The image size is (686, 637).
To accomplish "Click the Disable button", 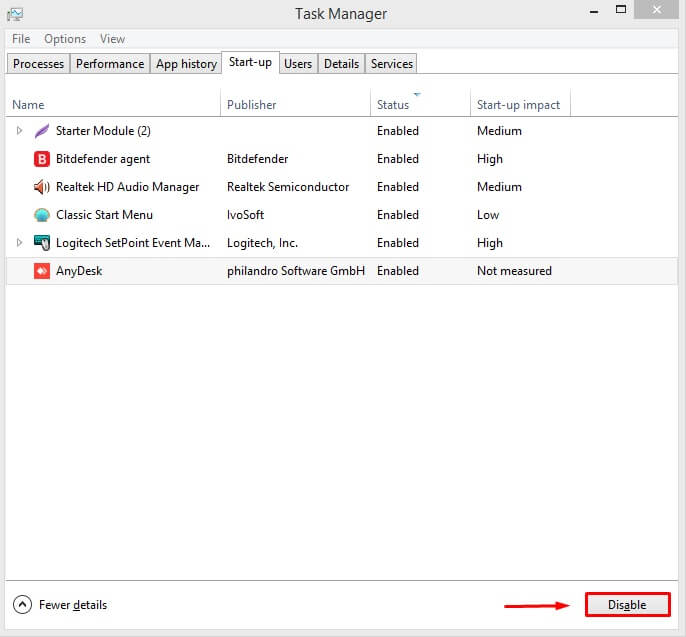I will (627, 605).
